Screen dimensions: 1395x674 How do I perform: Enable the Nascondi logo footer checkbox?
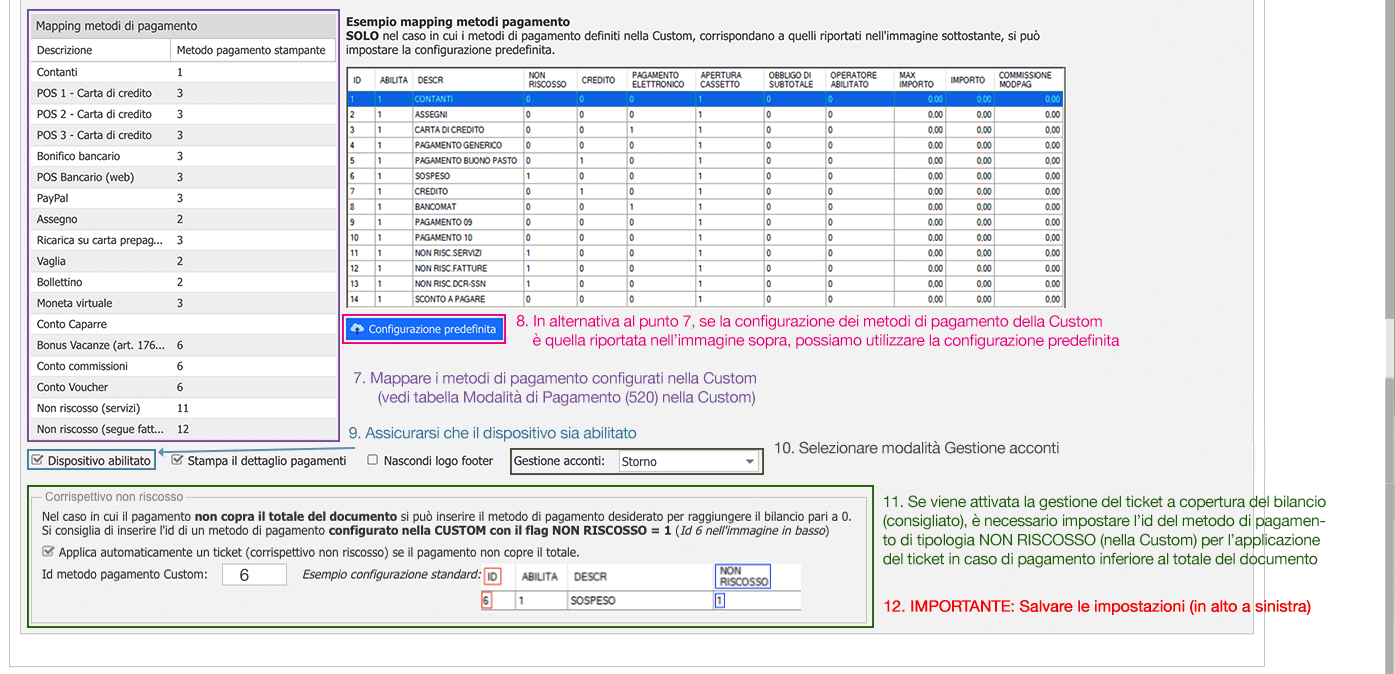[x=372, y=461]
